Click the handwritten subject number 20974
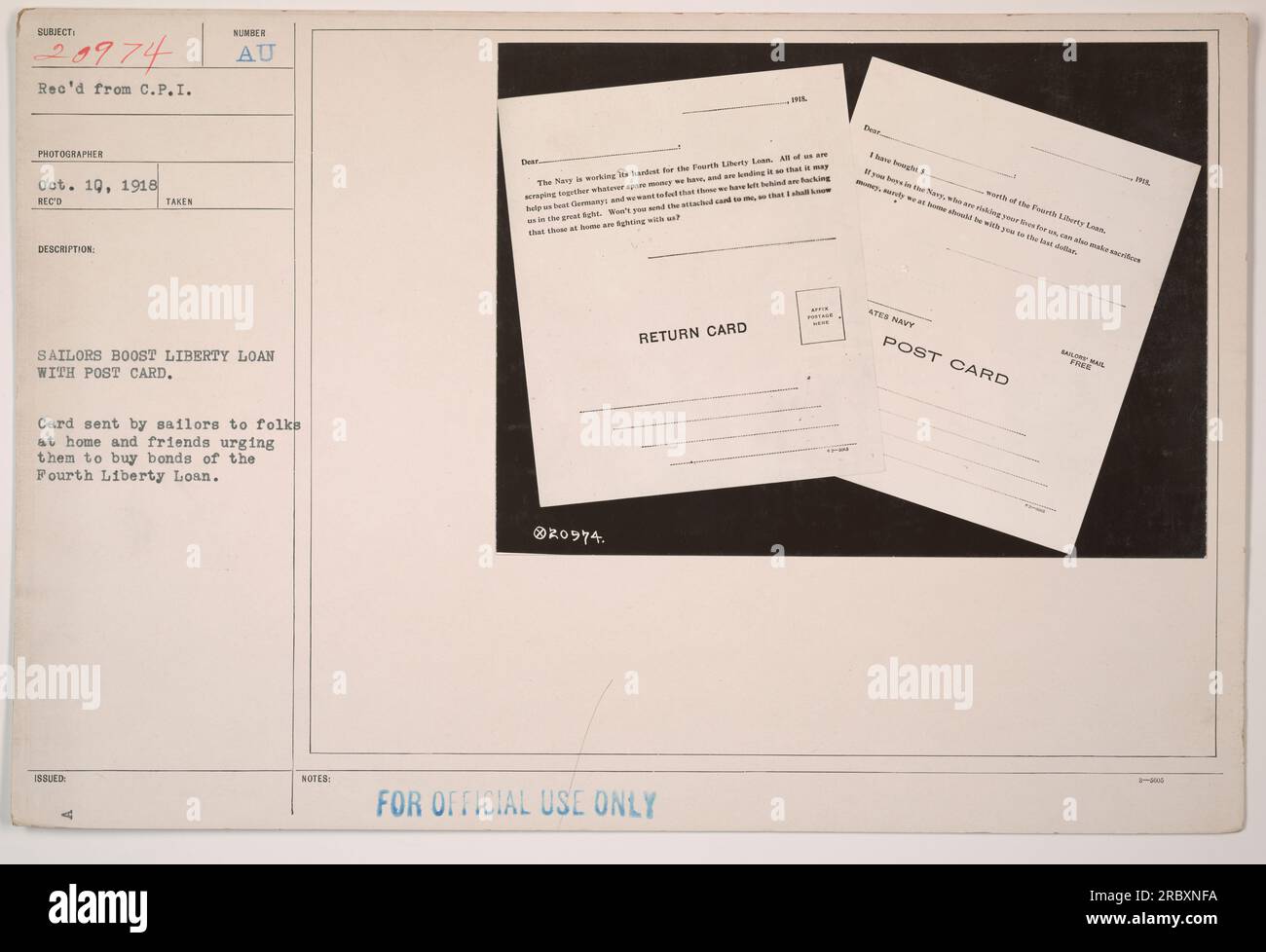Screen dimensions: 1266x952 [x=100, y=52]
